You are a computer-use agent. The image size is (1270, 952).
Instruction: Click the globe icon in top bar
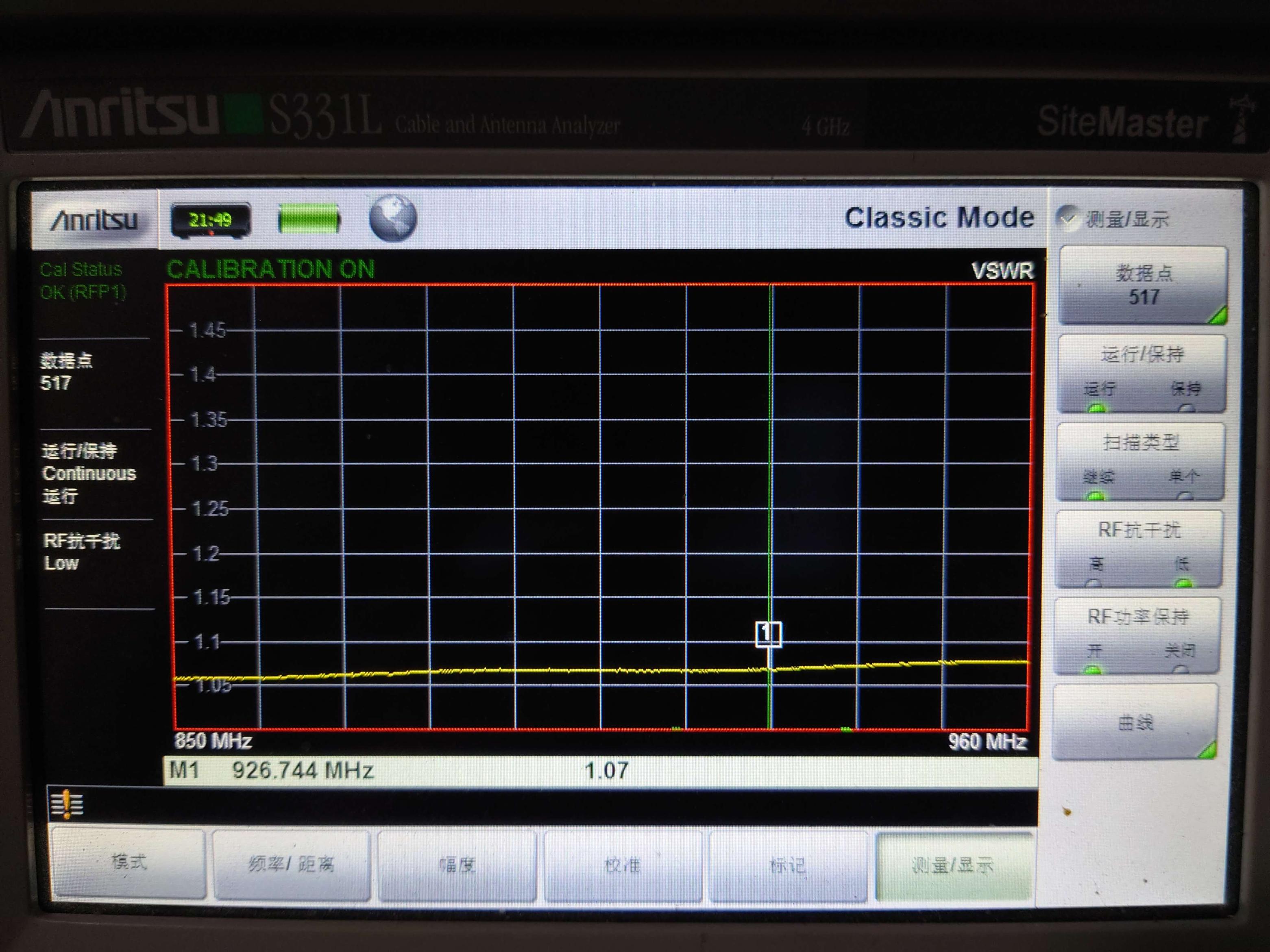coord(393,218)
